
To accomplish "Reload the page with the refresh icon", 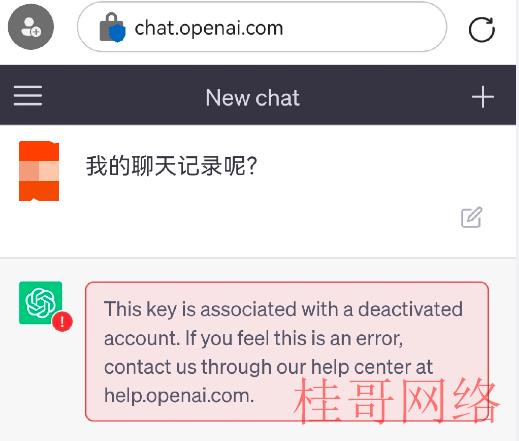I will click(481, 29).
